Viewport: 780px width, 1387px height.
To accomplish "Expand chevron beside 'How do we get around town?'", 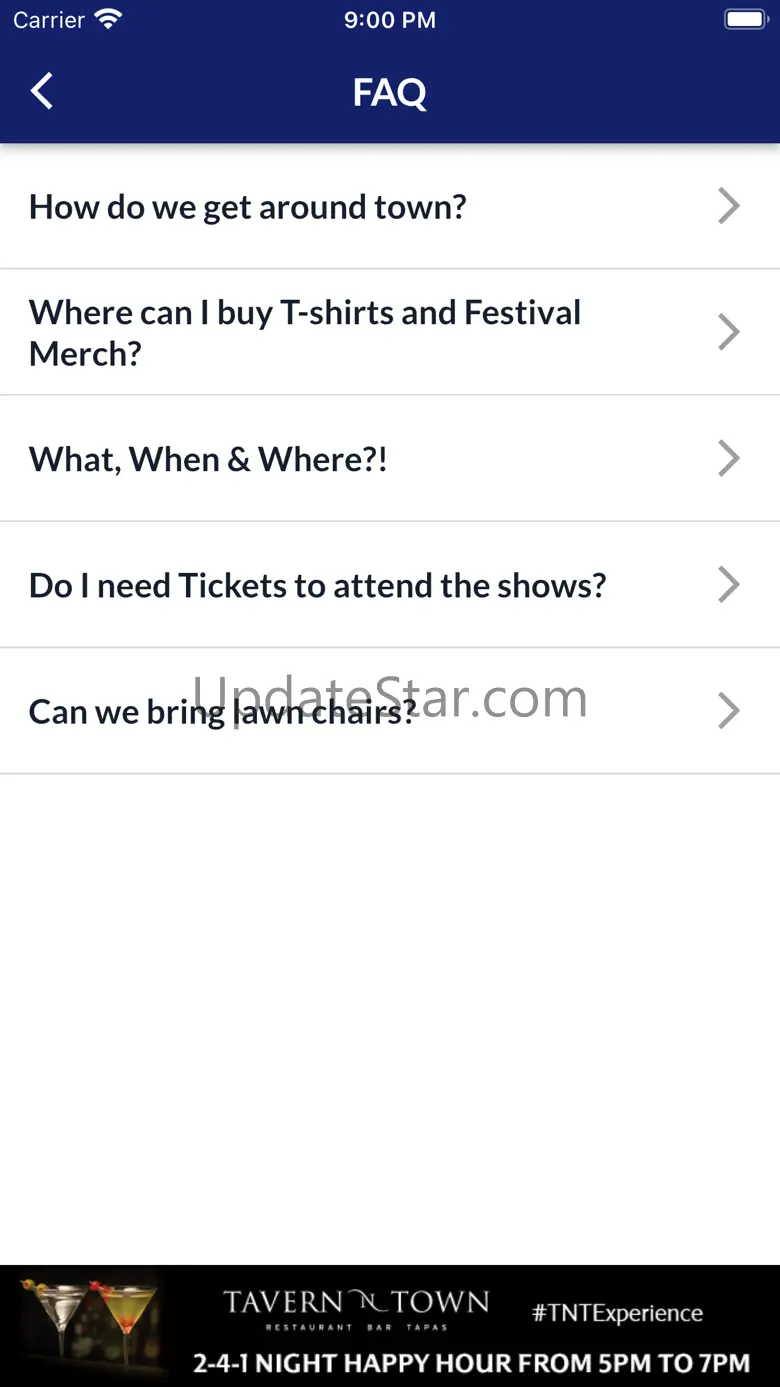I will pos(729,206).
